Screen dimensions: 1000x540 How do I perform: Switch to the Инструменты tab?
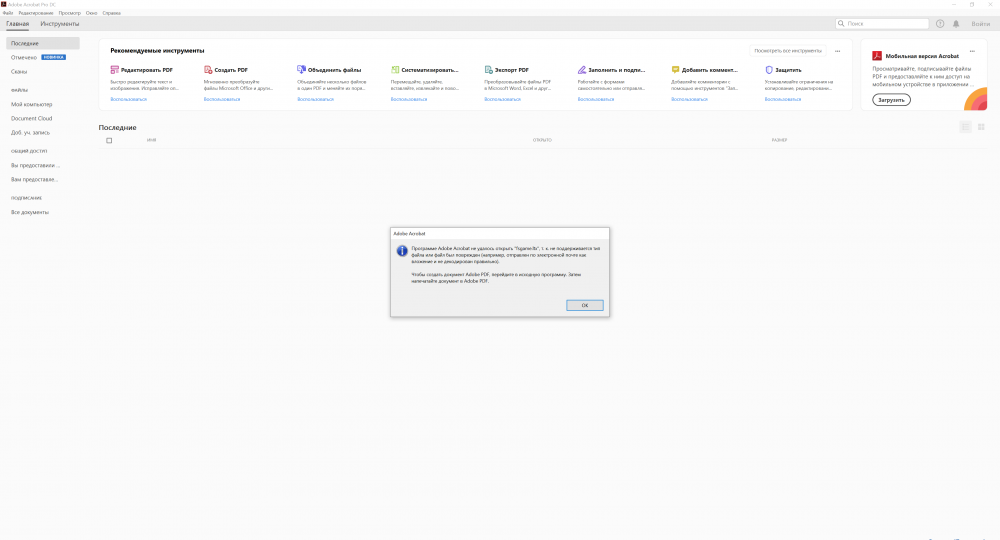click(60, 24)
